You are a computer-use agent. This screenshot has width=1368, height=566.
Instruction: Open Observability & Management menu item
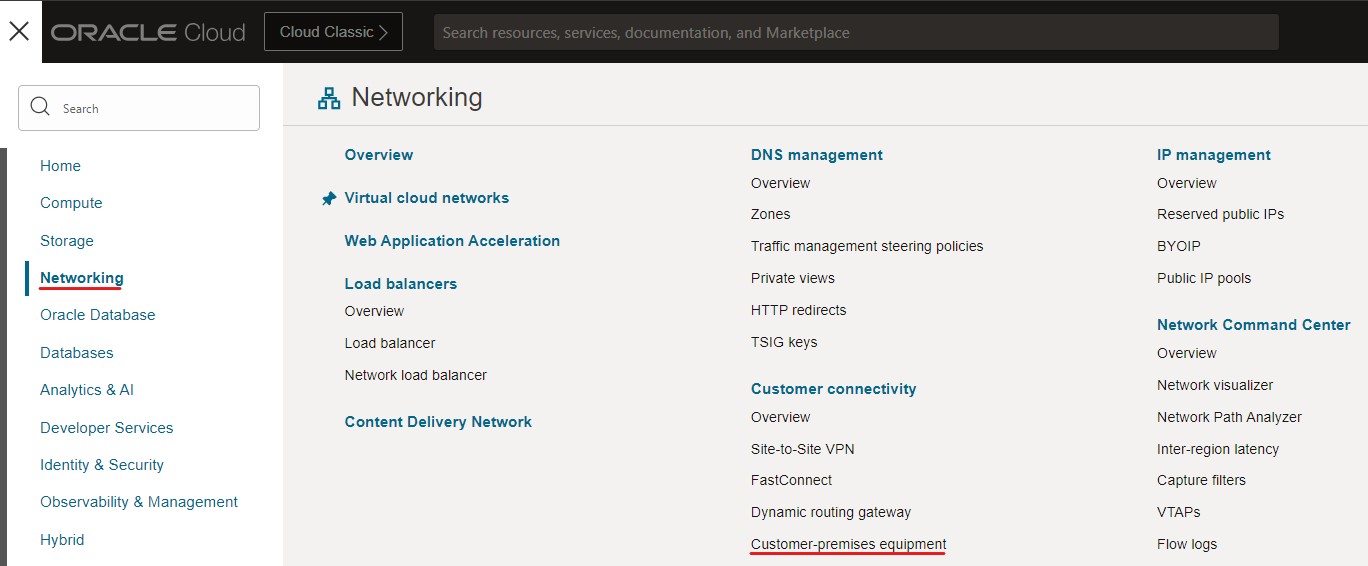pos(139,502)
